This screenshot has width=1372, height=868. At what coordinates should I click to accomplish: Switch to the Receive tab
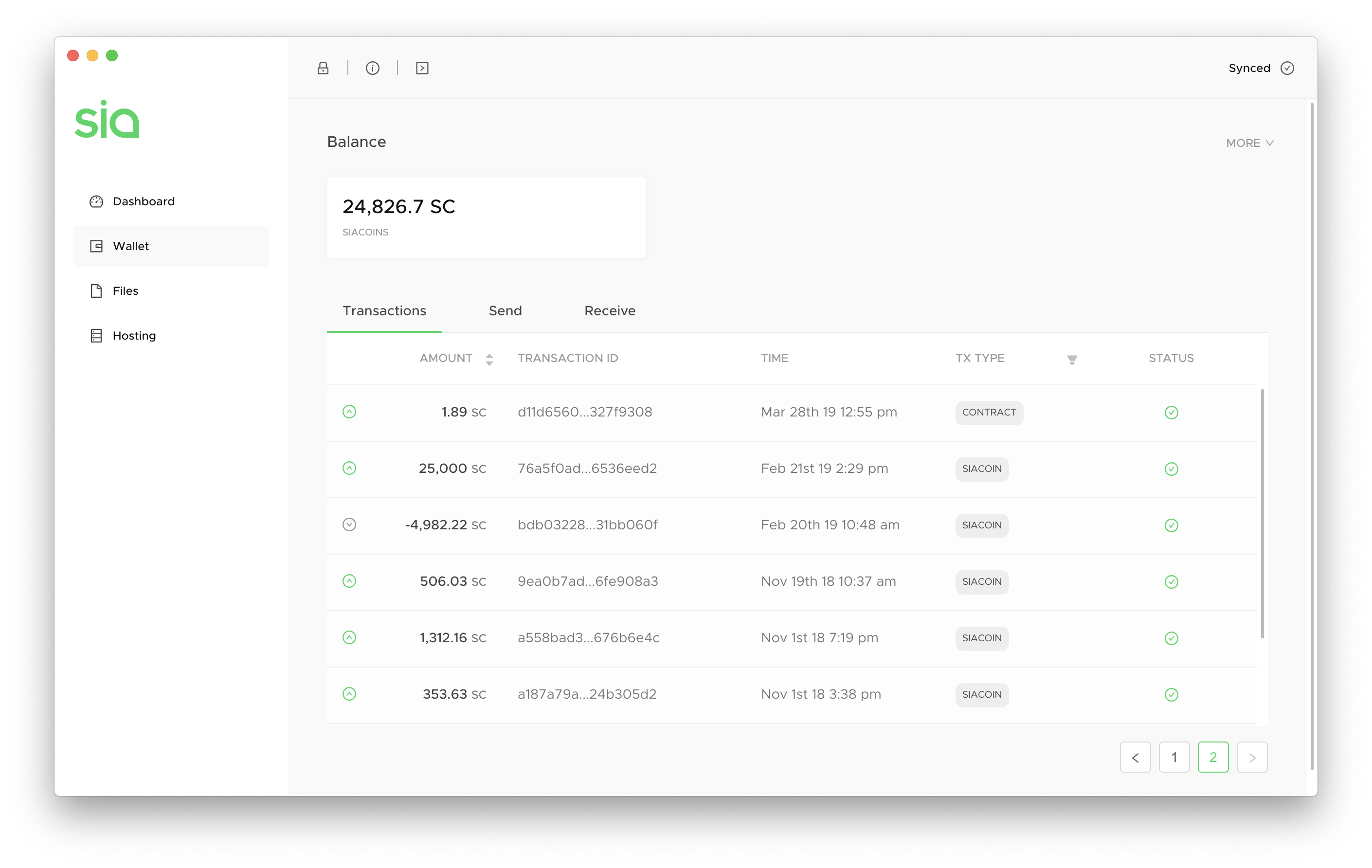point(610,310)
